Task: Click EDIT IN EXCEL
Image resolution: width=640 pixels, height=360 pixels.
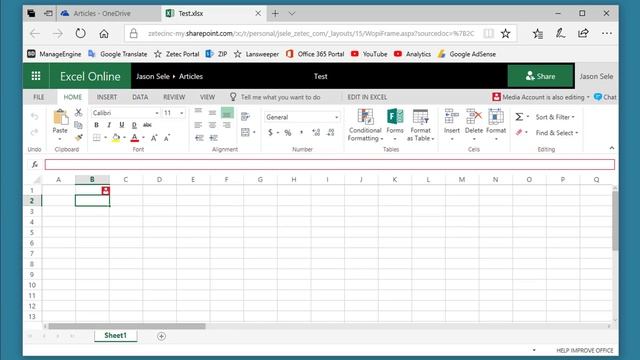Action: 367,97
